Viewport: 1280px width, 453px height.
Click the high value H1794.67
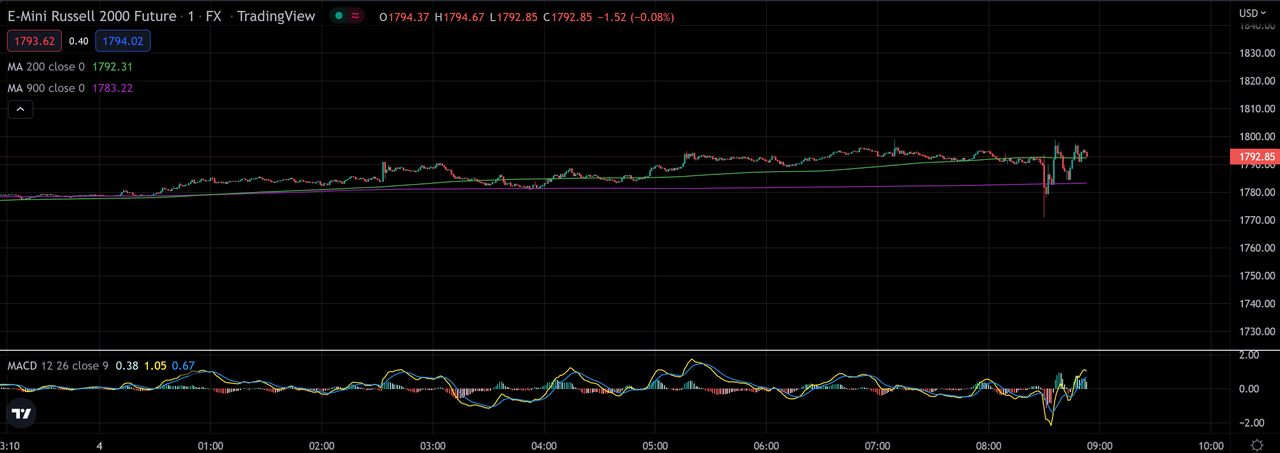click(x=459, y=17)
